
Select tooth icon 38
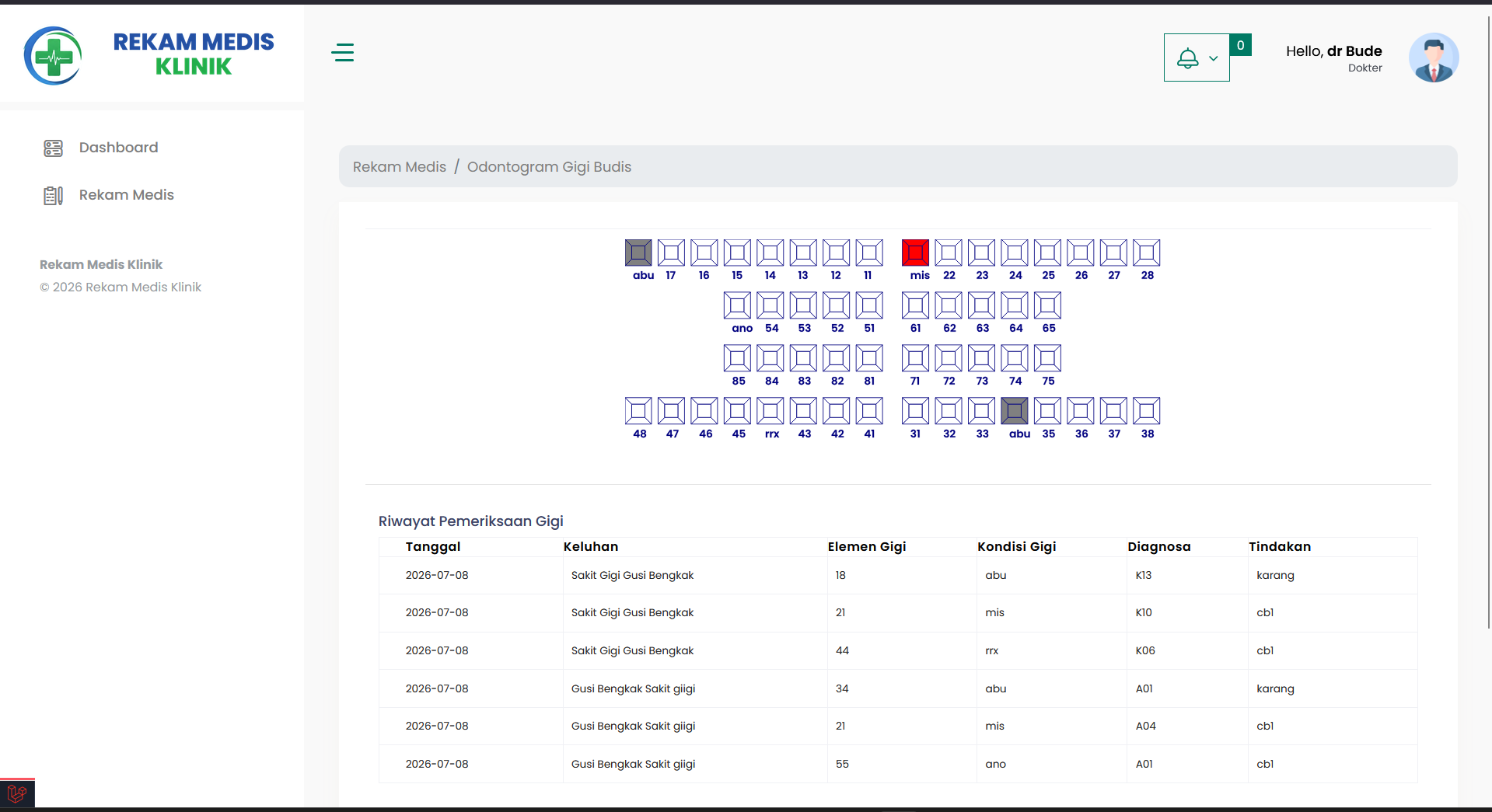pos(1146,411)
